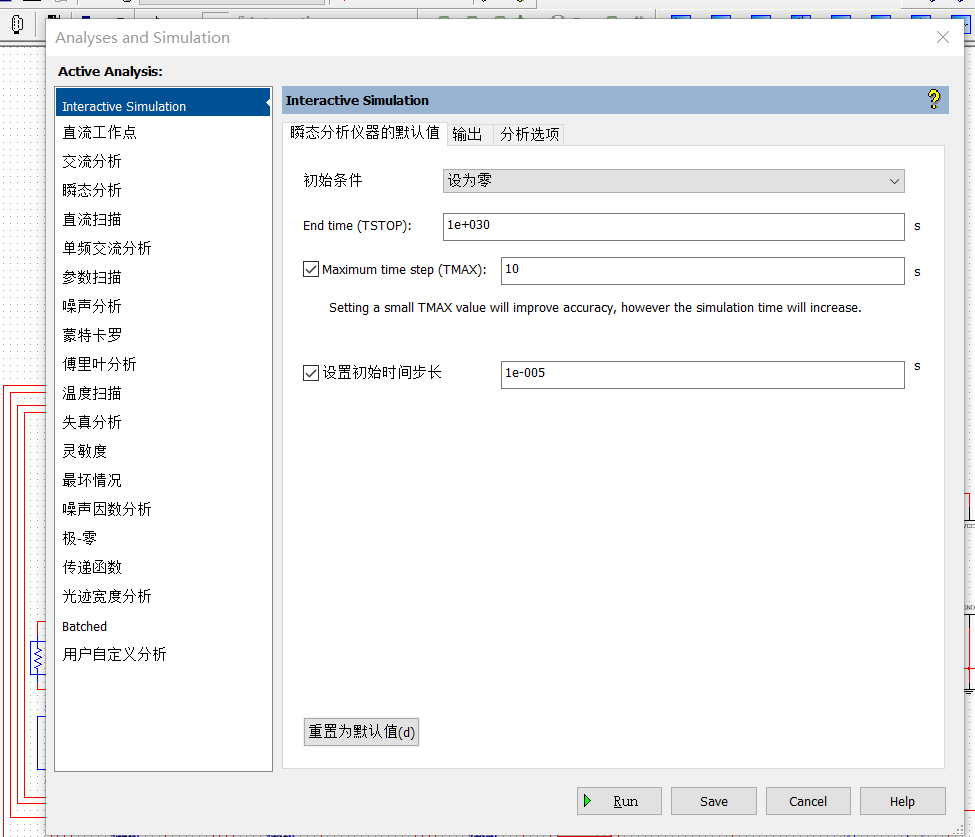Select the 瞬态分析仪器的默认值 tab
Screen dimensions: 975x837
pos(365,133)
